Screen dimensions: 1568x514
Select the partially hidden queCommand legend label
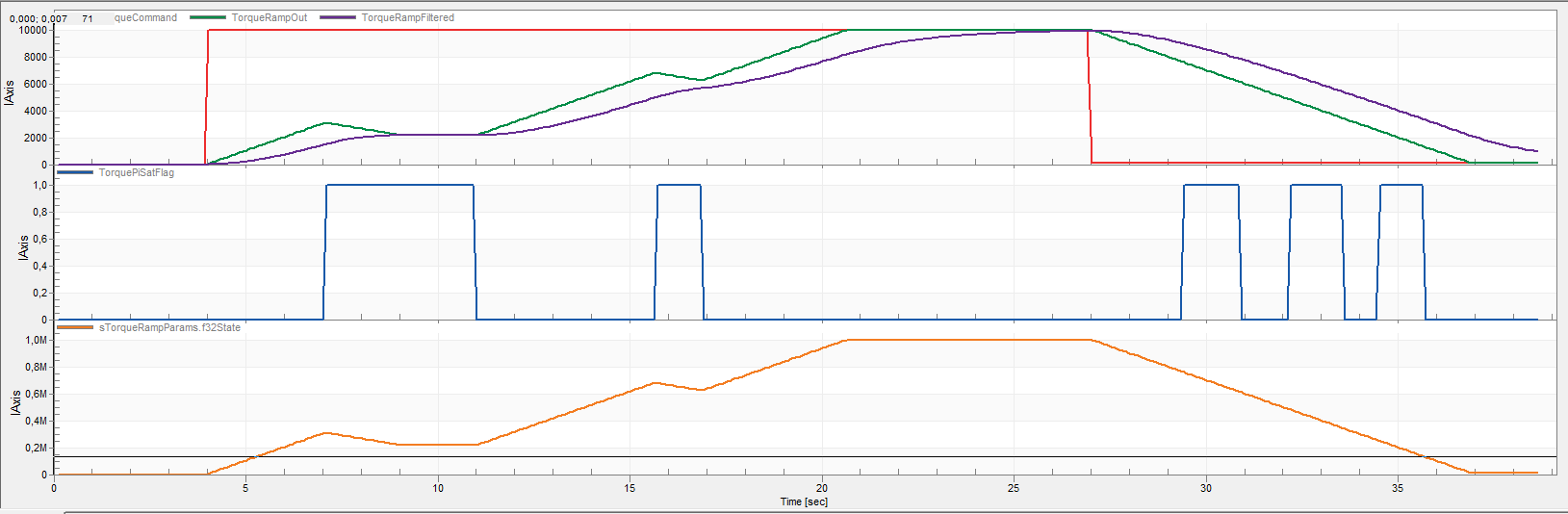(x=145, y=18)
